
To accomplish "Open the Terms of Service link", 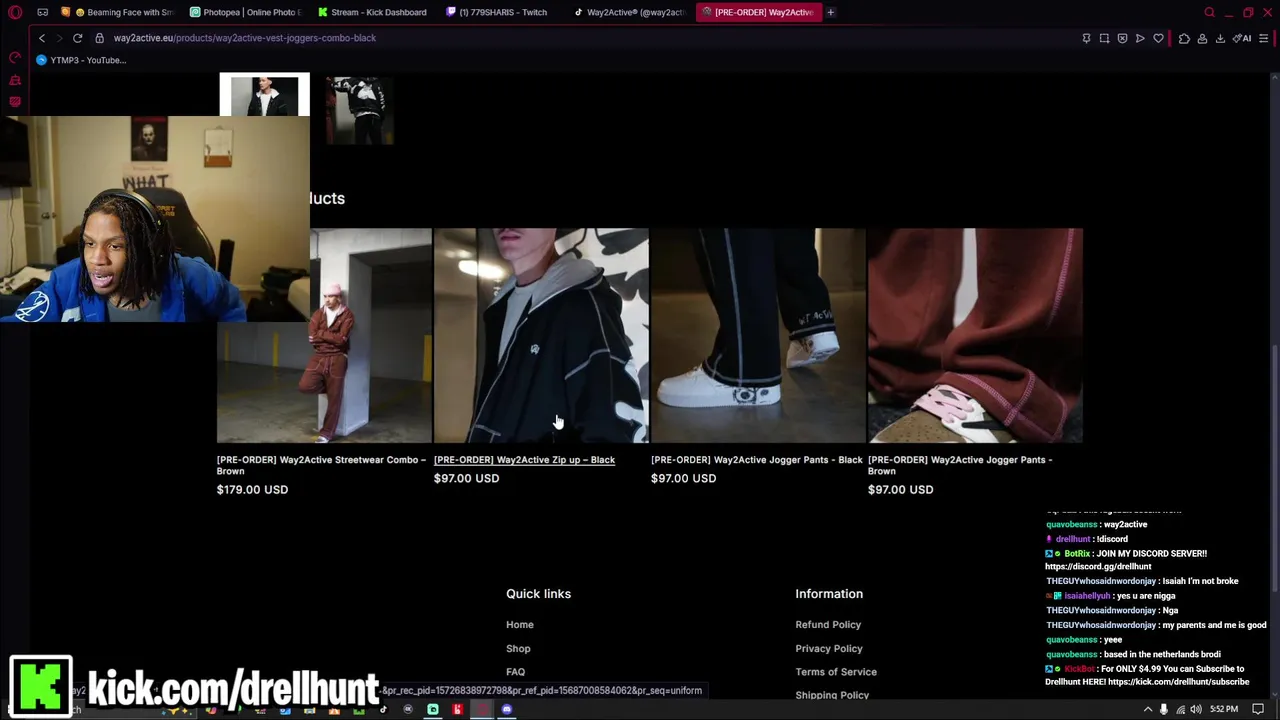I will [836, 672].
